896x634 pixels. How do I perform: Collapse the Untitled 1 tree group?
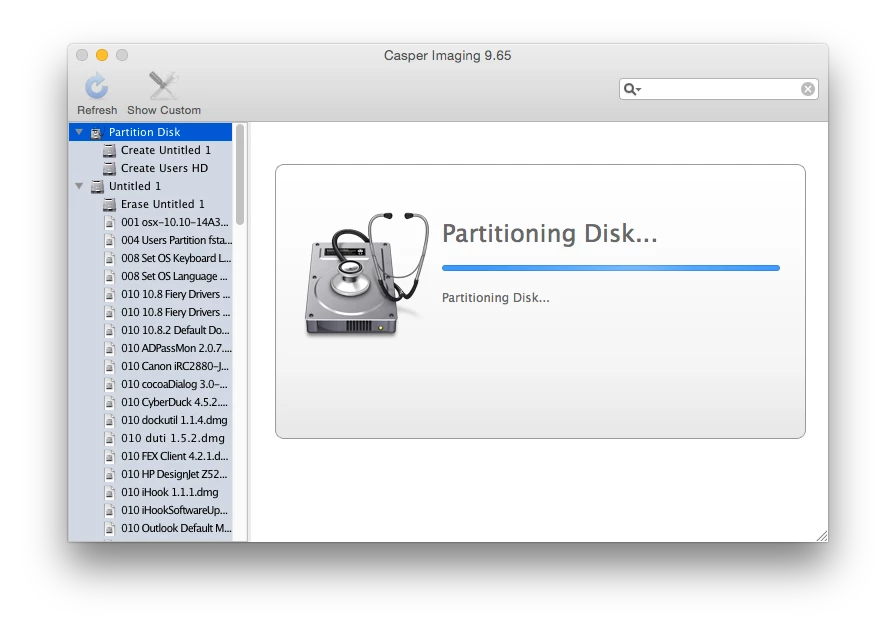(x=79, y=186)
